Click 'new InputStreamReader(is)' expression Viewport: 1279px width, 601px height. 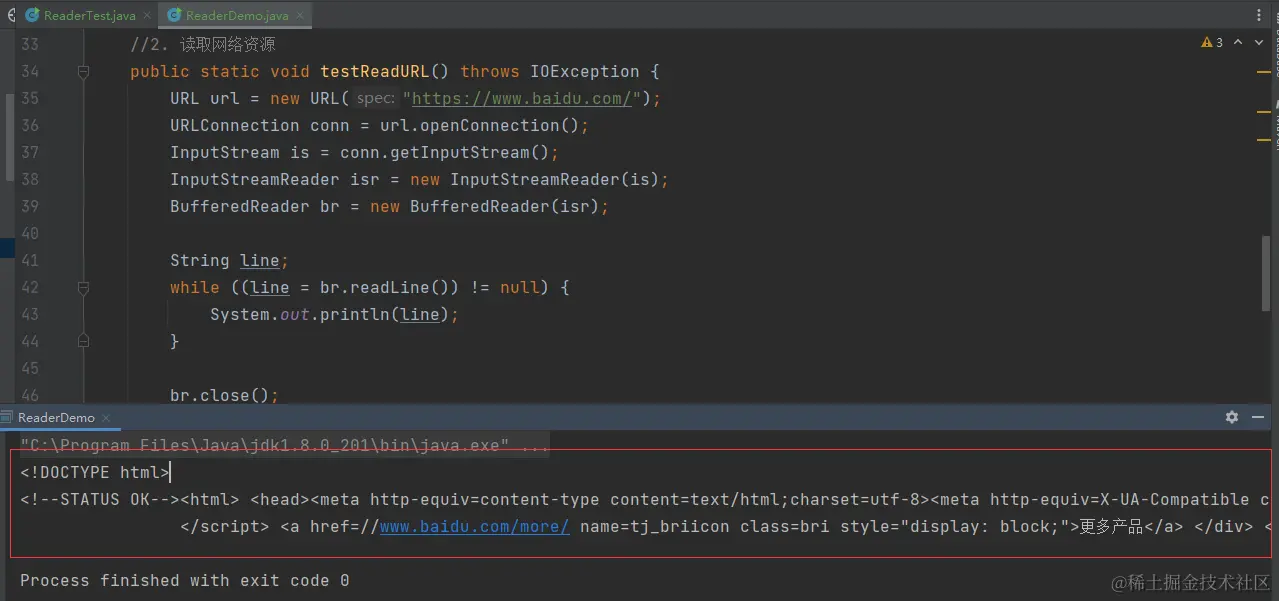point(535,180)
